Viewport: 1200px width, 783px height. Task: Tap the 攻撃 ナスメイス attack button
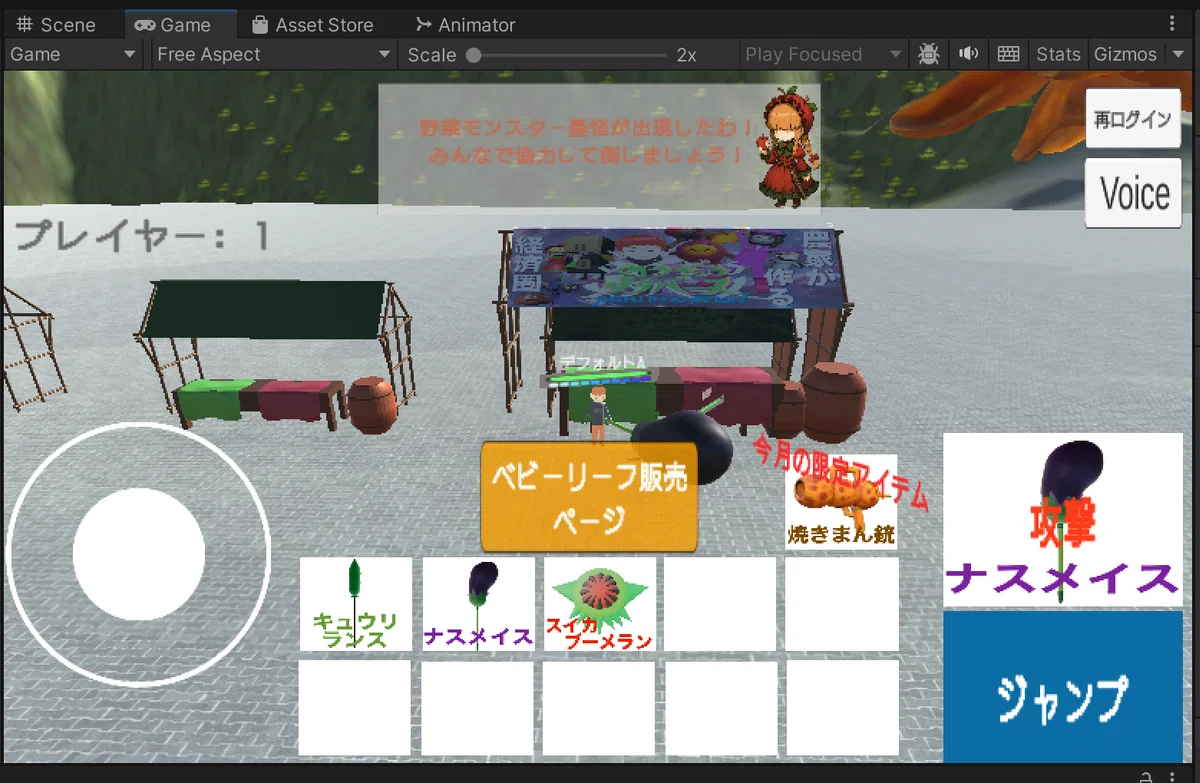point(1062,519)
